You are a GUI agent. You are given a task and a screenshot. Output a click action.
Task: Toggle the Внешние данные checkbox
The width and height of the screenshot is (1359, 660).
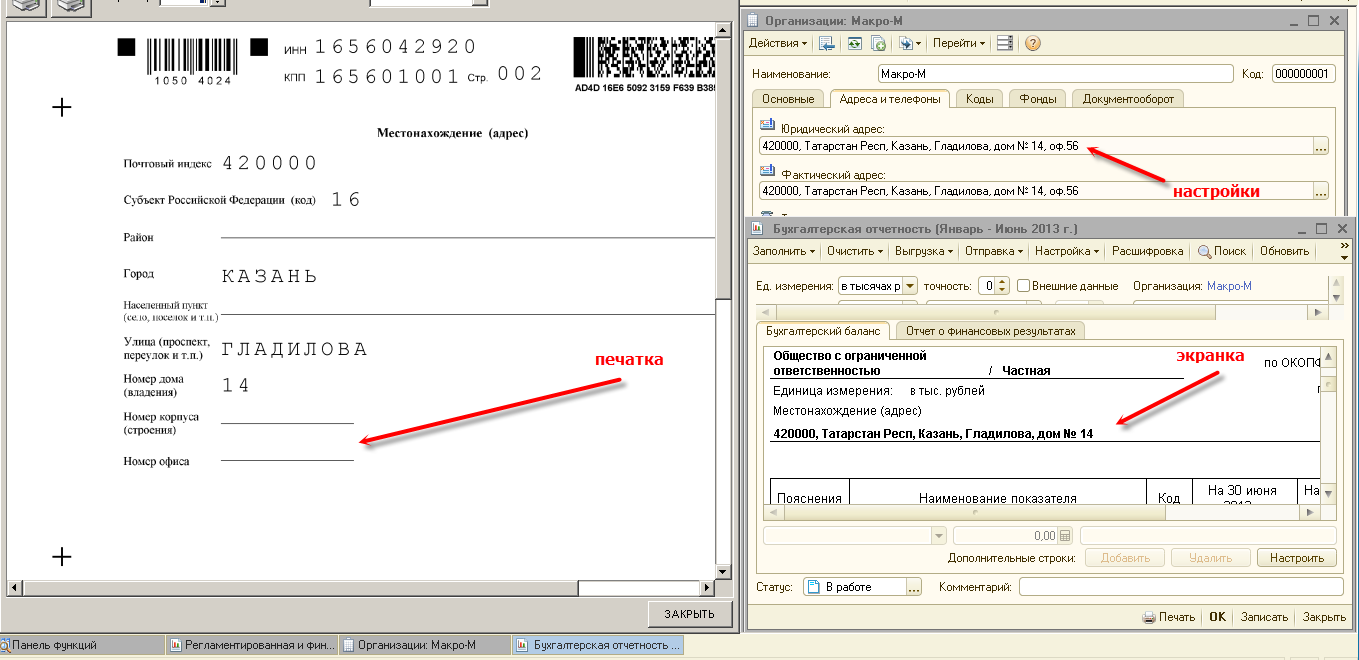(1023, 286)
